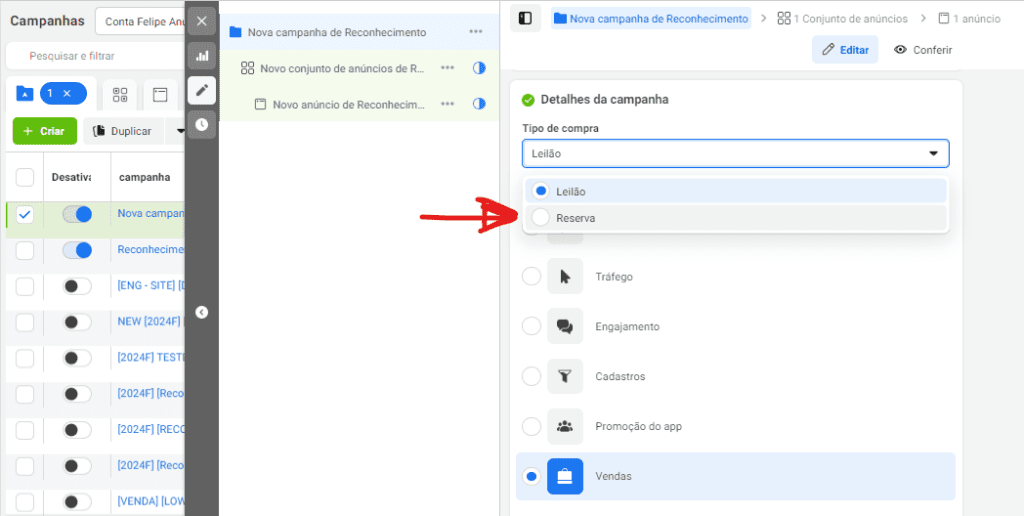Click the green Criar button
The width and height of the screenshot is (1024, 516).
tap(44, 131)
